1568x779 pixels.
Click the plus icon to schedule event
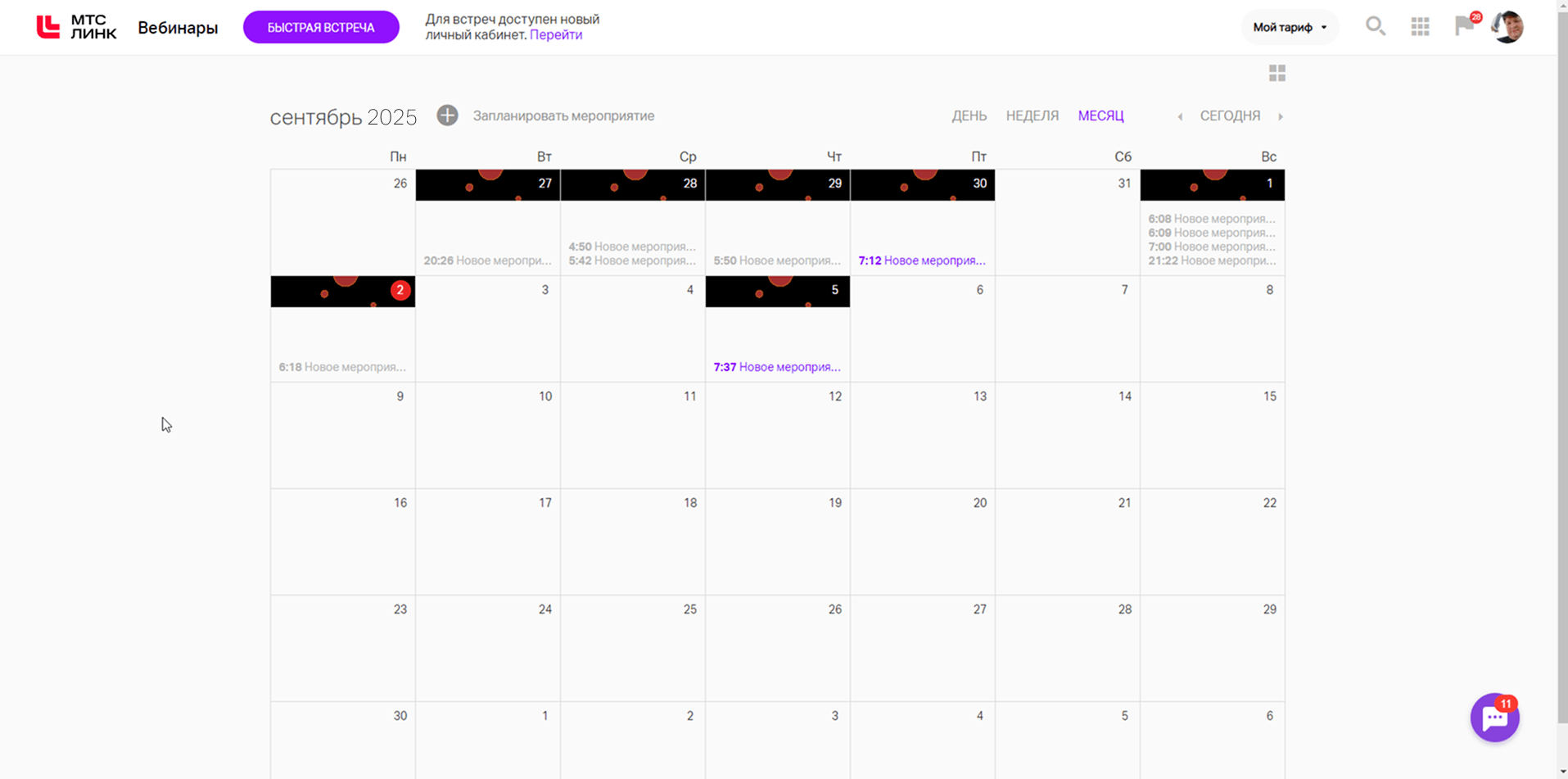point(447,115)
